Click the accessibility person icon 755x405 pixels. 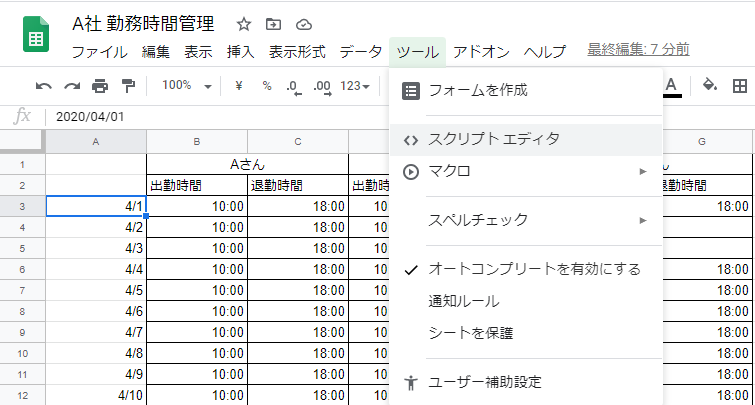(x=411, y=383)
